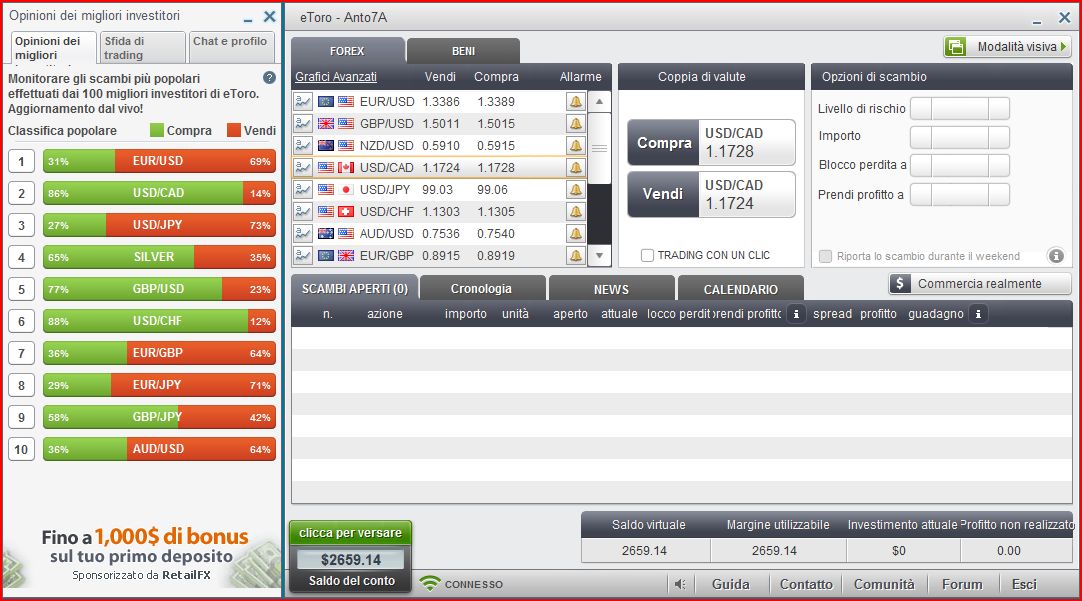Image resolution: width=1082 pixels, height=601 pixels.
Task: Click the currency list scrollbar thumb
Action: (599, 147)
